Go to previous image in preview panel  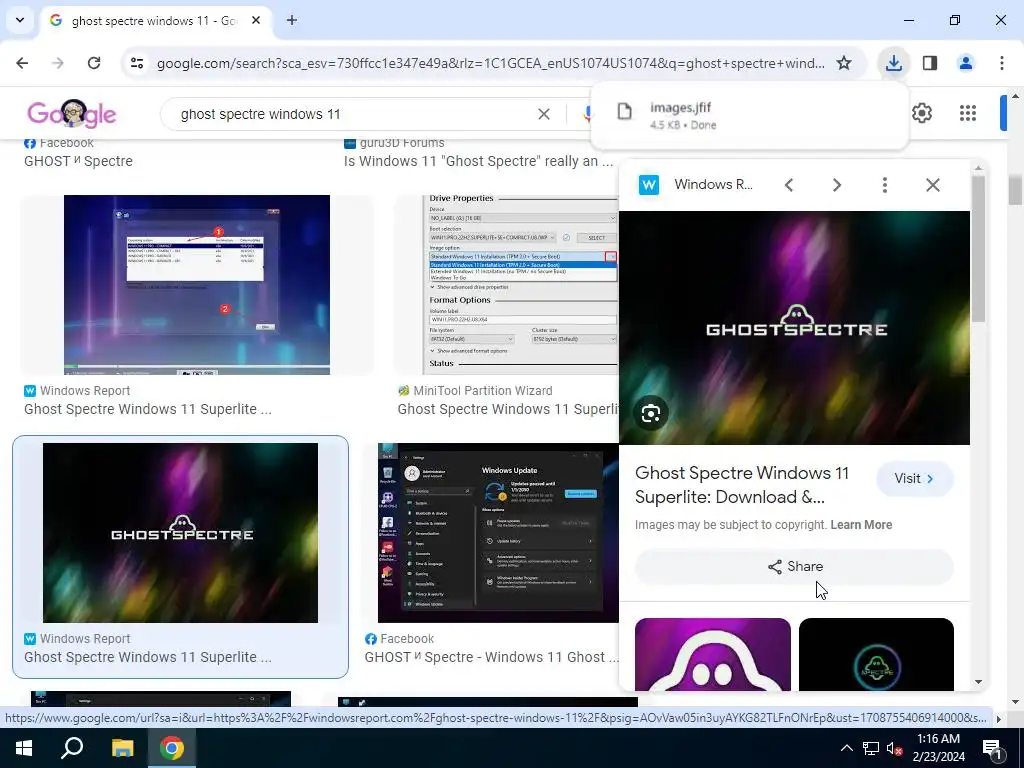(x=789, y=185)
